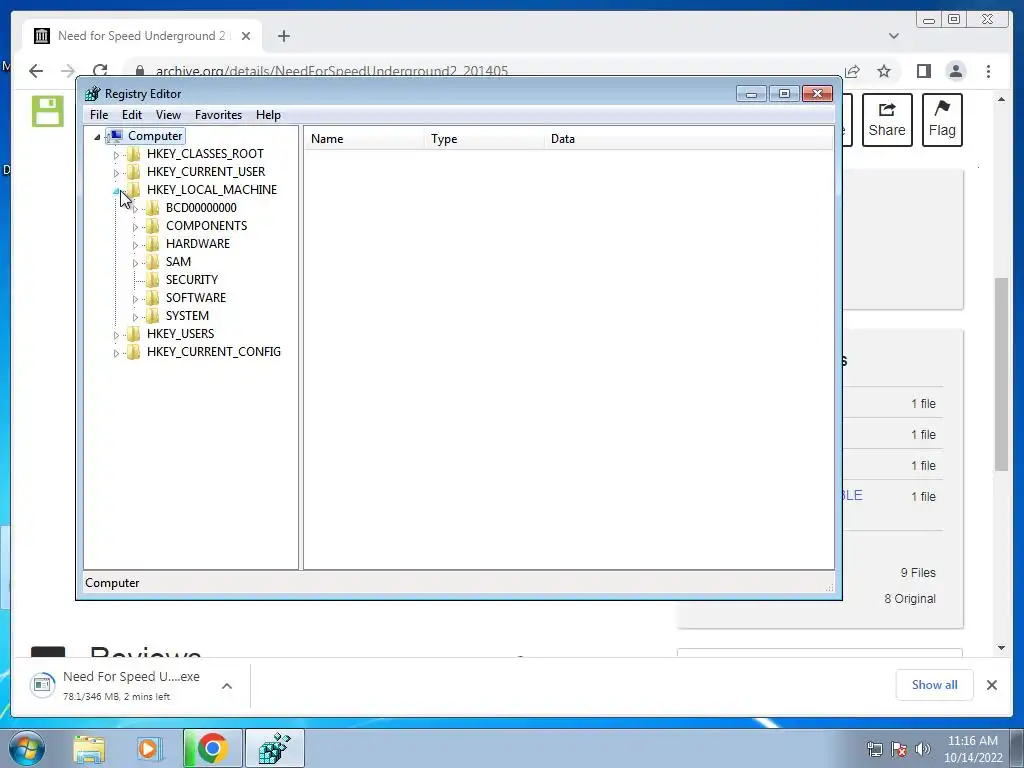
Task: Click the Registry Editor title bar icon
Action: pyautogui.click(x=93, y=93)
